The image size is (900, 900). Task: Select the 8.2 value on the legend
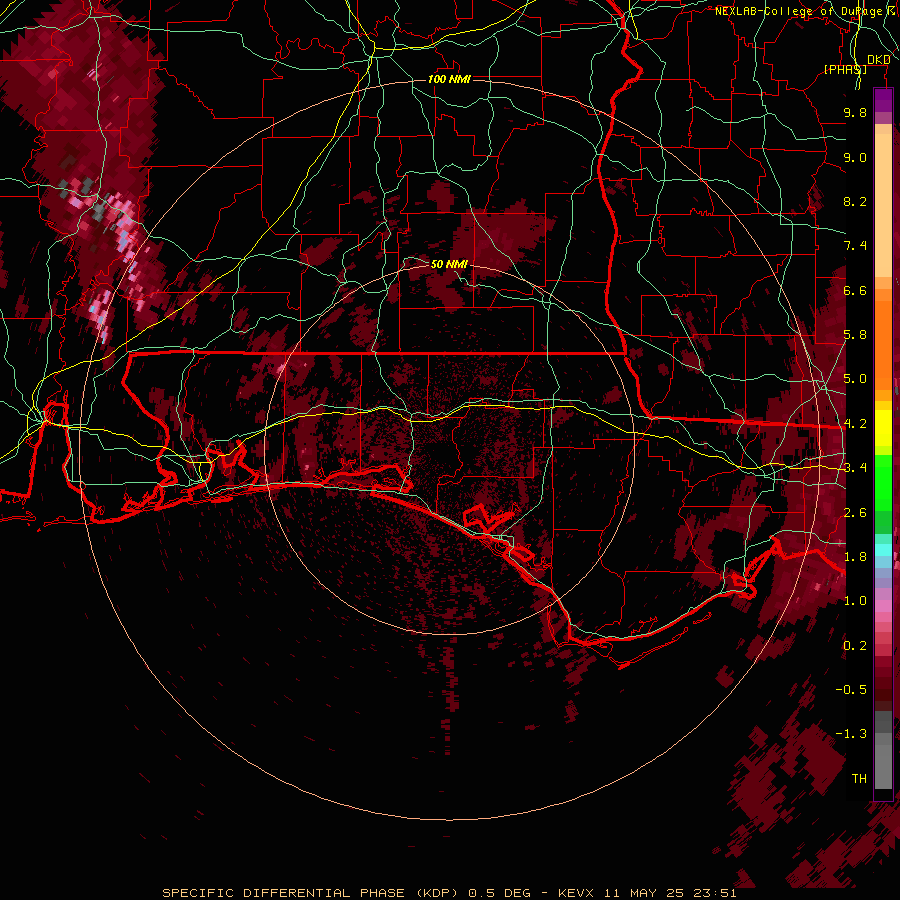(855, 201)
